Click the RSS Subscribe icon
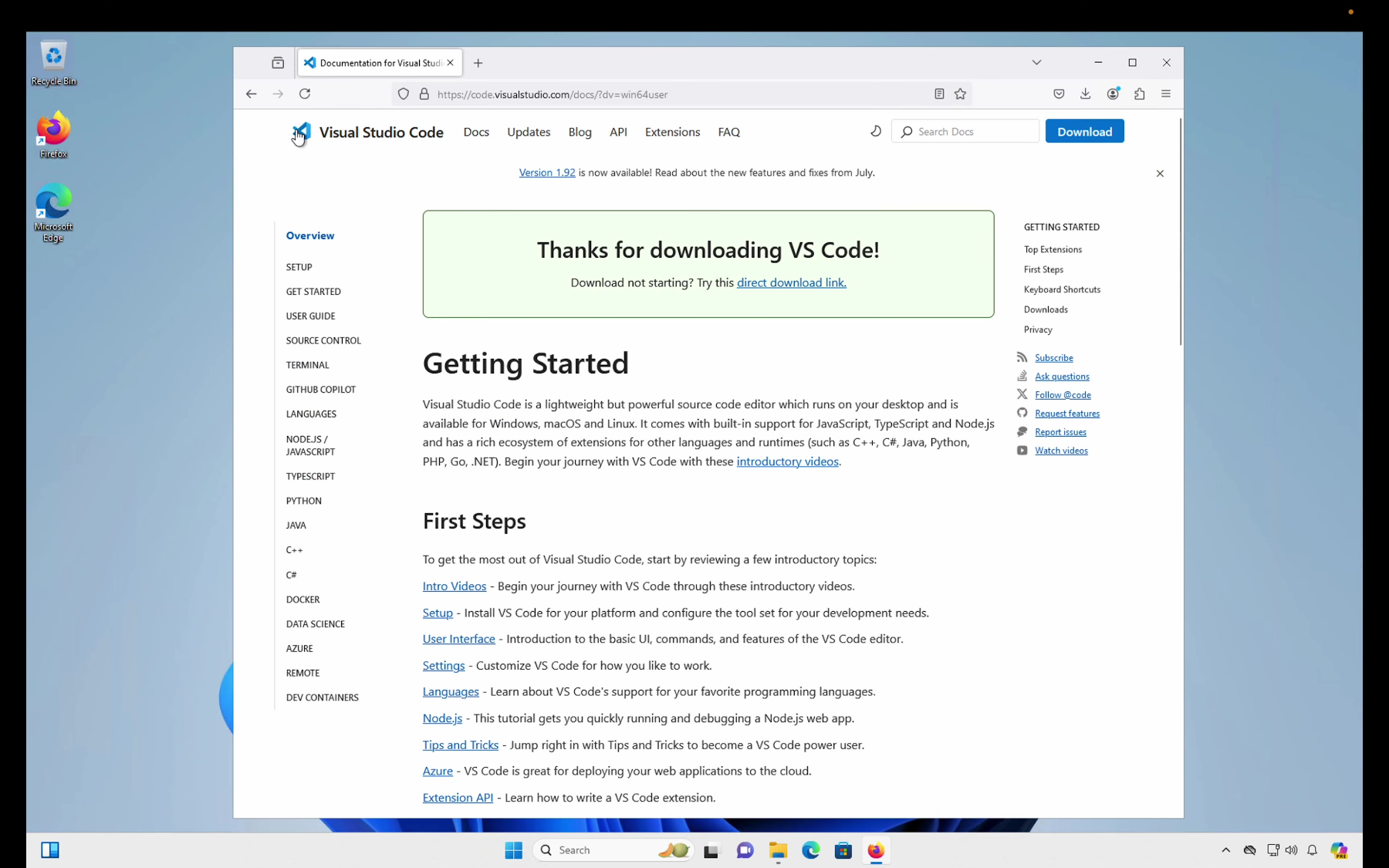The width and height of the screenshot is (1389, 868). (1022, 357)
